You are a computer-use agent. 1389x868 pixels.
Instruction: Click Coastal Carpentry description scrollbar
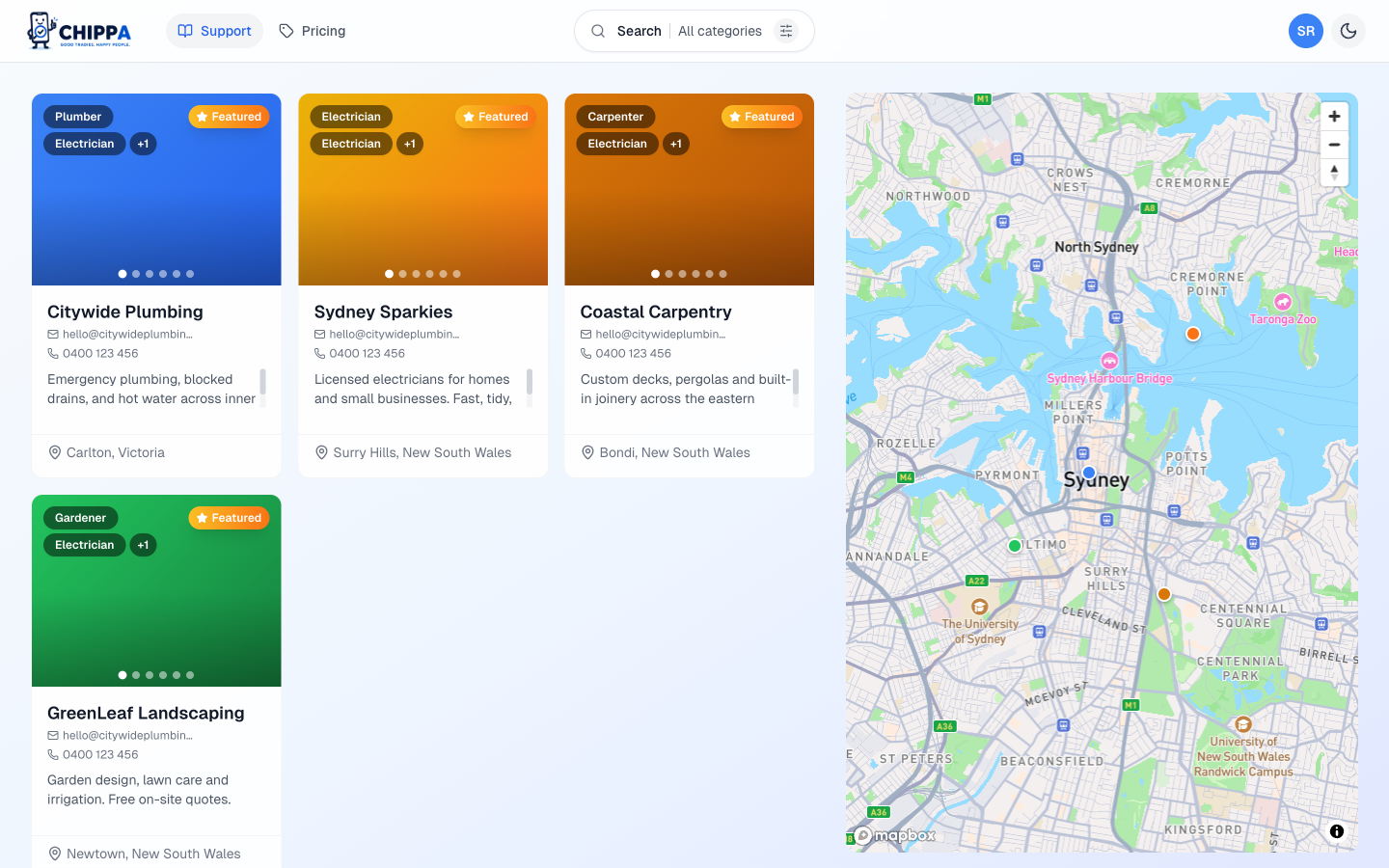pyautogui.click(x=796, y=382)
